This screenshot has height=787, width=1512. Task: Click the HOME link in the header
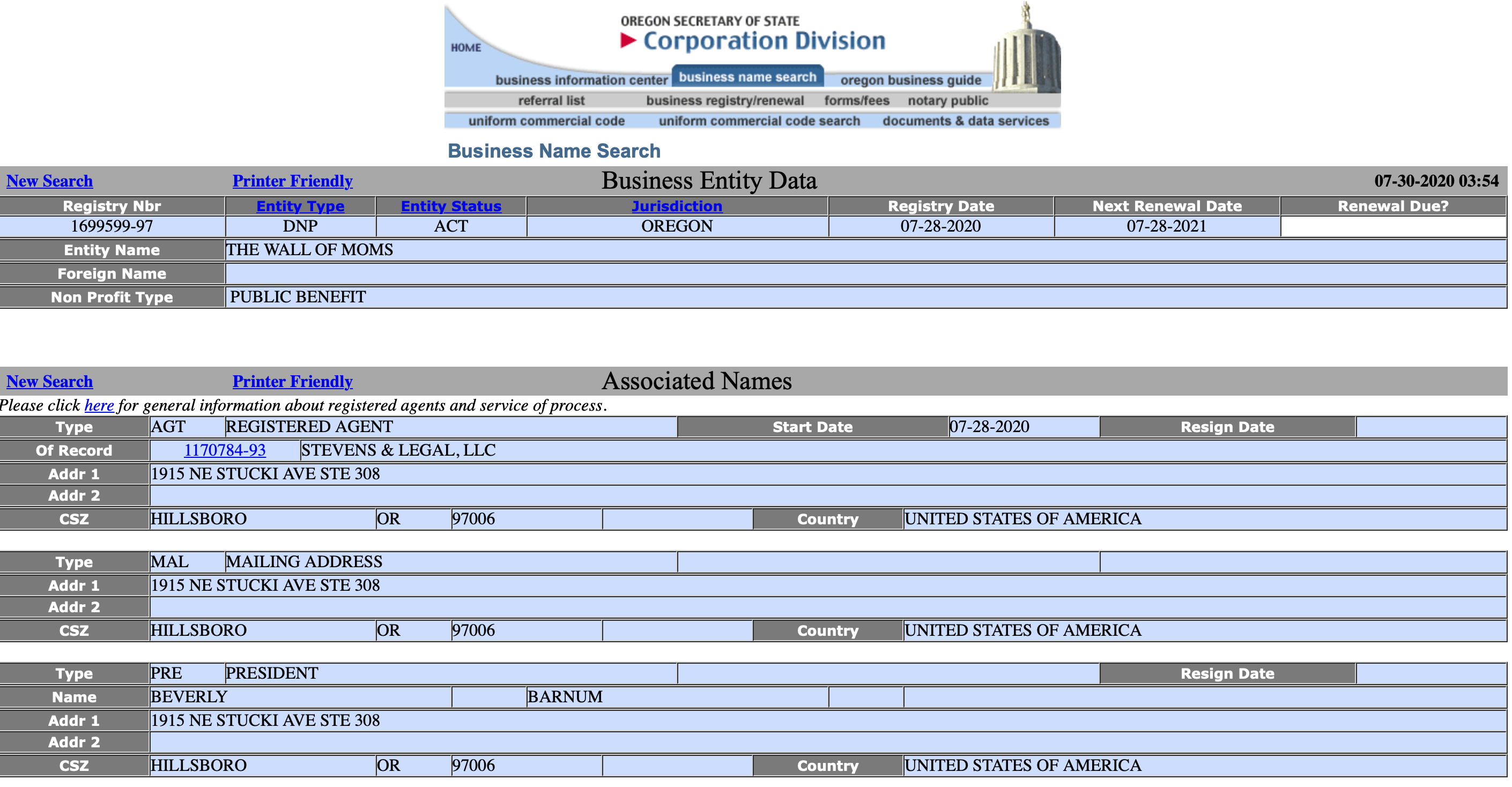465,48
